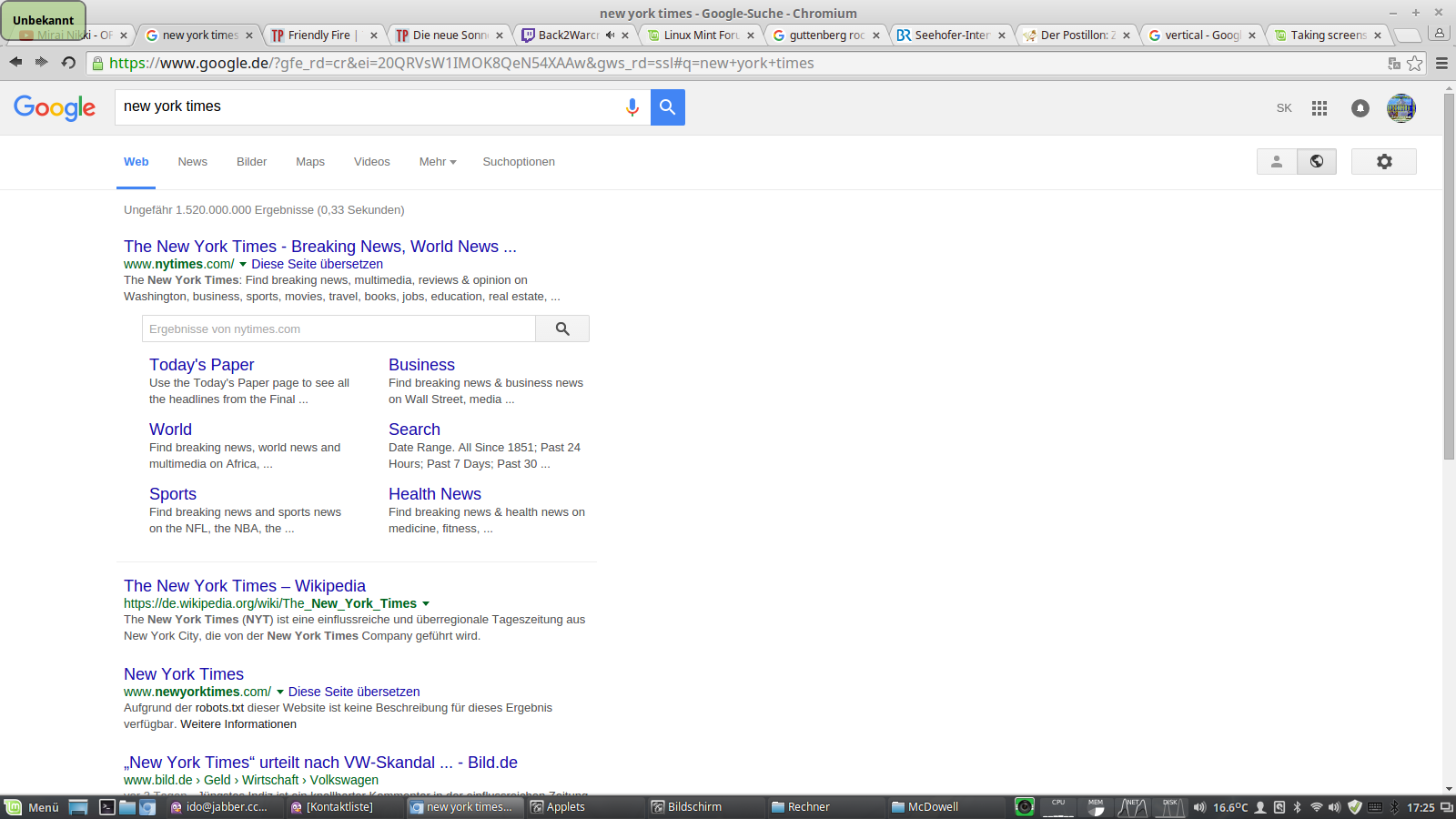
Task: Select the Bilder search tab
Action: pyautogui.click(x=252, y=162)
